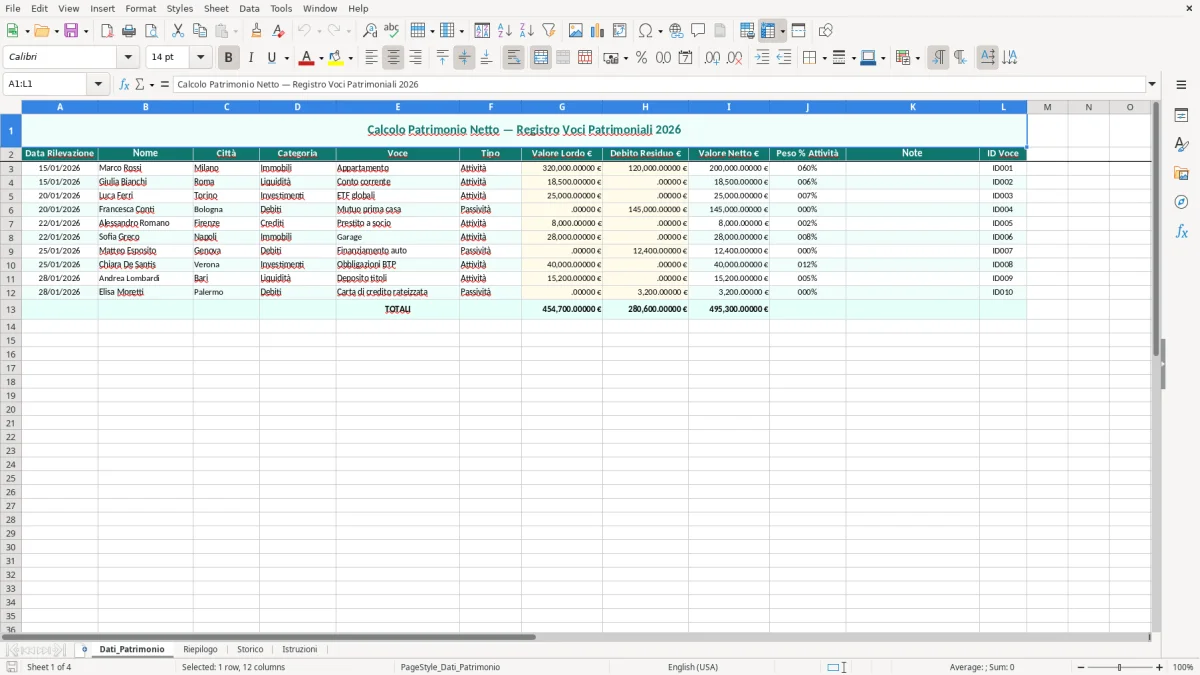Open the Styles menu
Screen dimensions: 1200x675
coord(180,8)
